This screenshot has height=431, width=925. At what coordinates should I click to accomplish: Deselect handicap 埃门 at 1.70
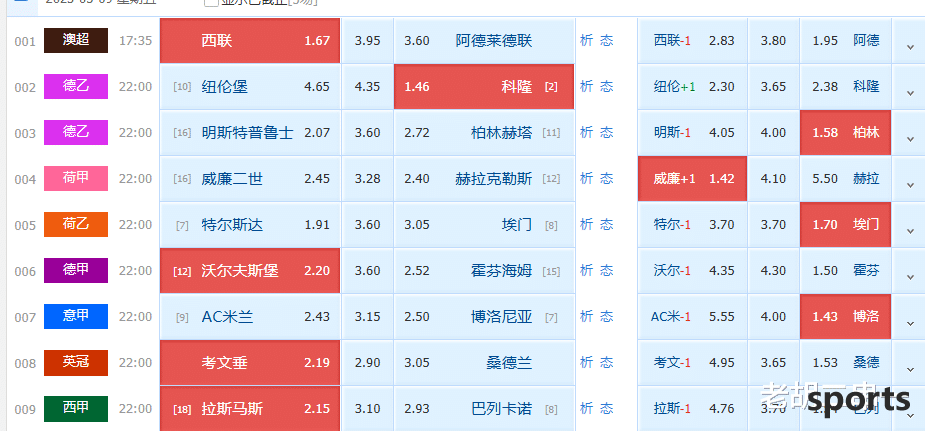pyautogui.click(x=845, y=225)
